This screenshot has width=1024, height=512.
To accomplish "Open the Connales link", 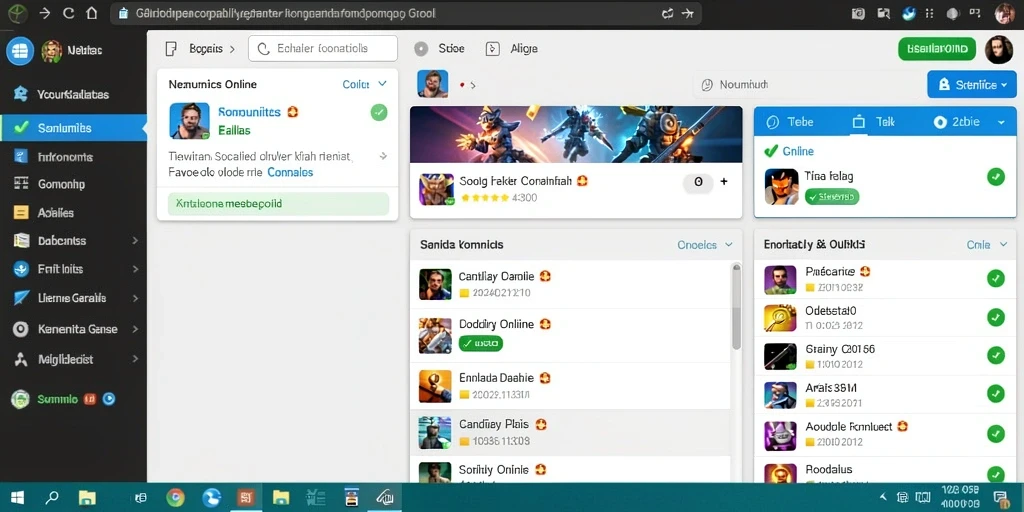I will pos(290,172).
